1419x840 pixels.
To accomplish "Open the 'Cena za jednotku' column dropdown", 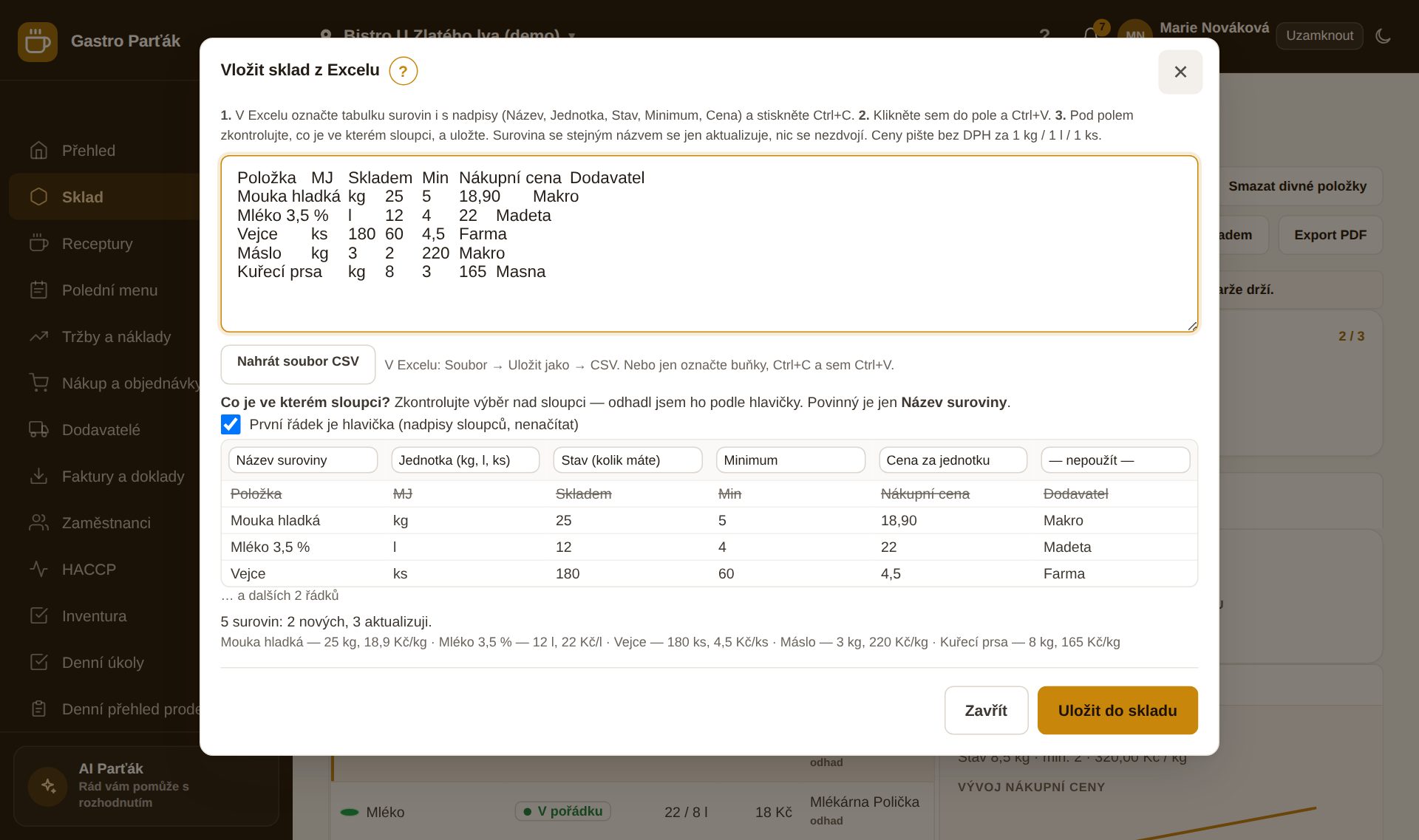I will (953, 460).
